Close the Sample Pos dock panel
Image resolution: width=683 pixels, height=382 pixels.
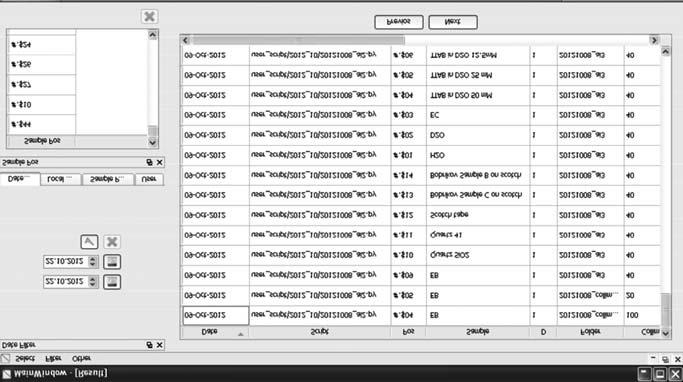coord(159,162)
